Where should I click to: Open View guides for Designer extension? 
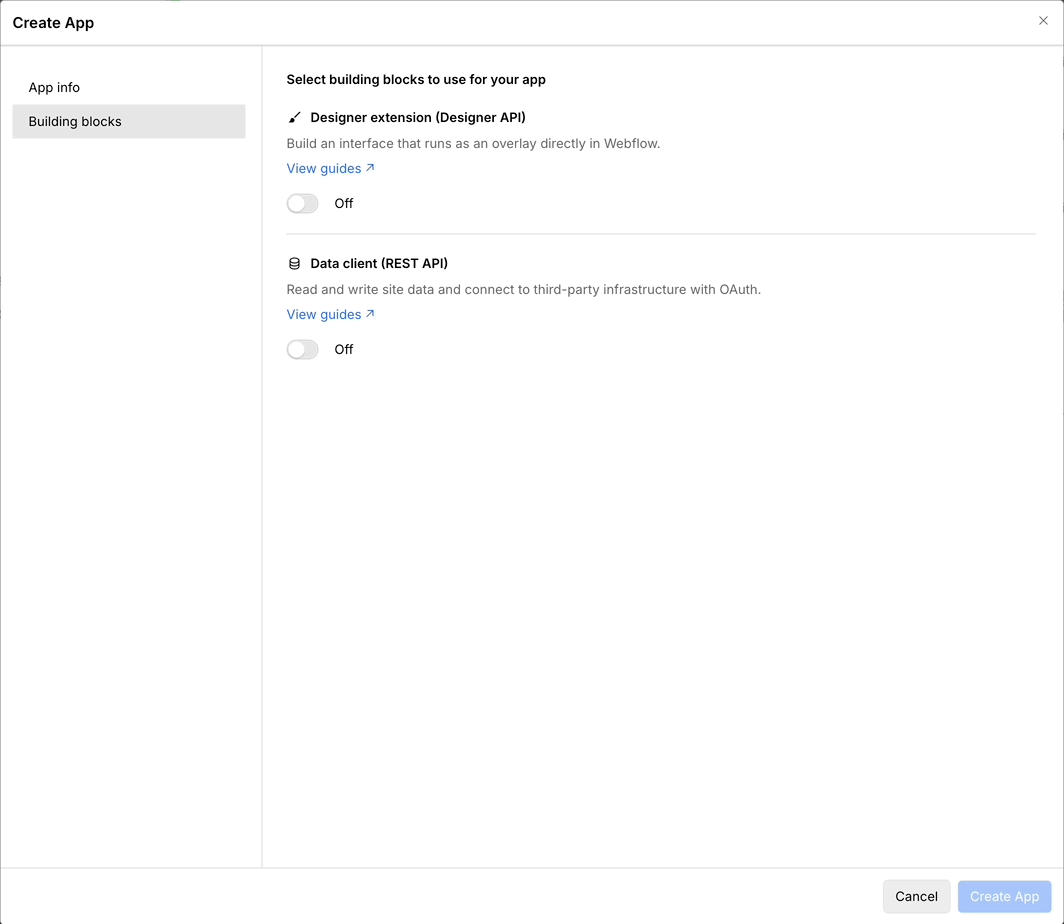(322, 168)
